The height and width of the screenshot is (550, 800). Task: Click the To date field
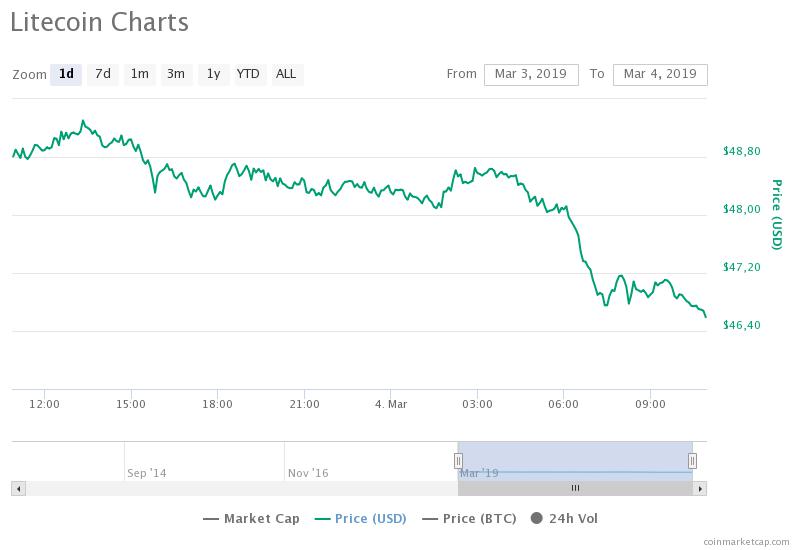tap(660, 74)
